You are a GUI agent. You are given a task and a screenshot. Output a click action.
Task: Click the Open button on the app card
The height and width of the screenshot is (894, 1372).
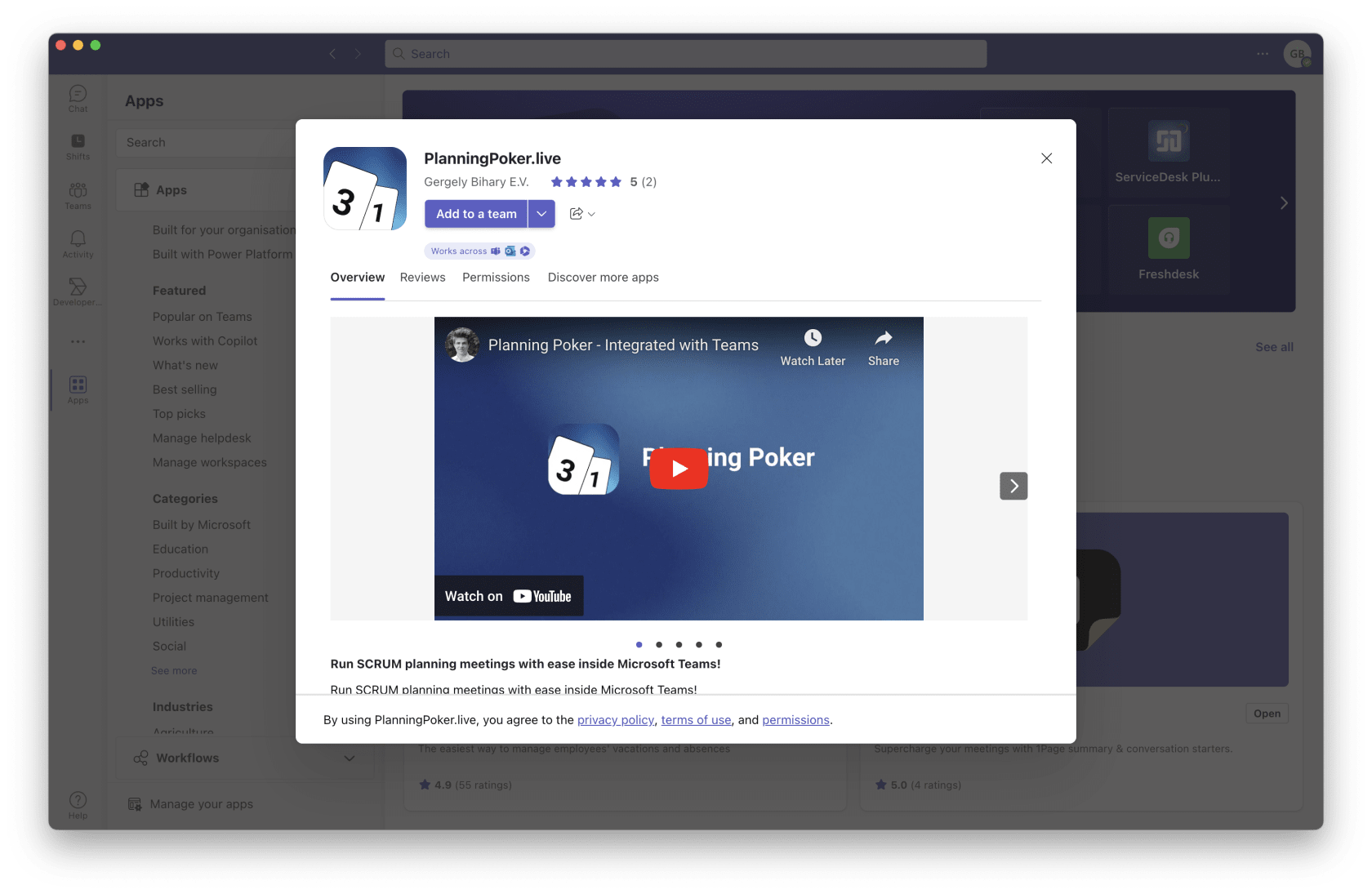click(1267, 714)
